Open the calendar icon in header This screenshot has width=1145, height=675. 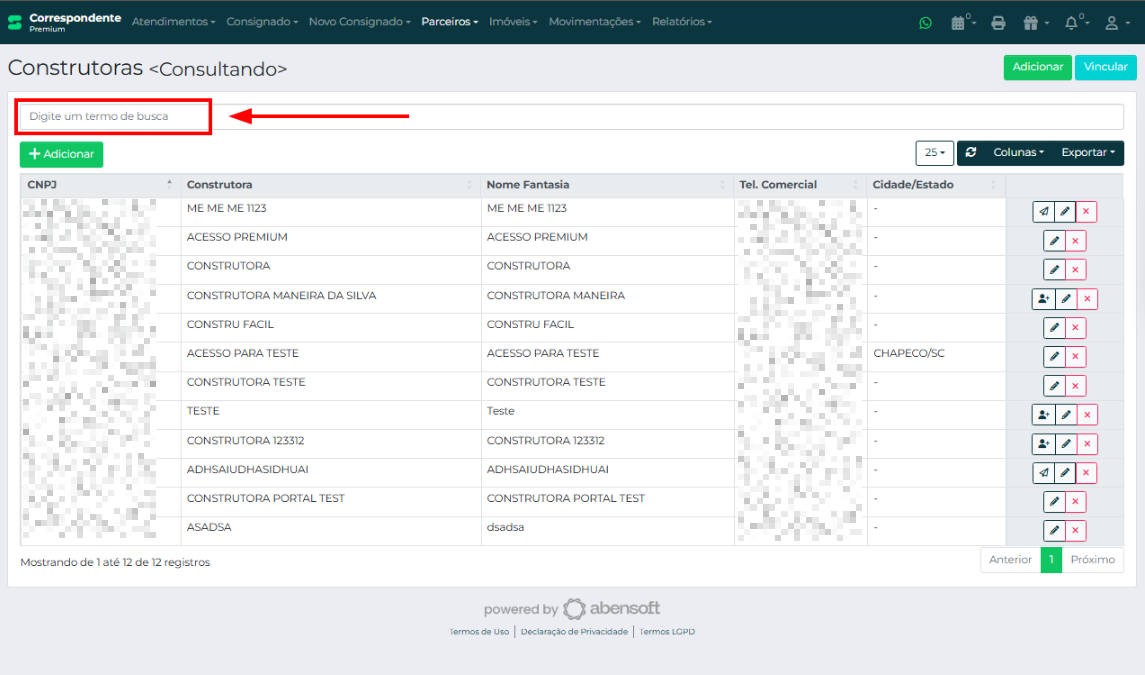(962, 23)
